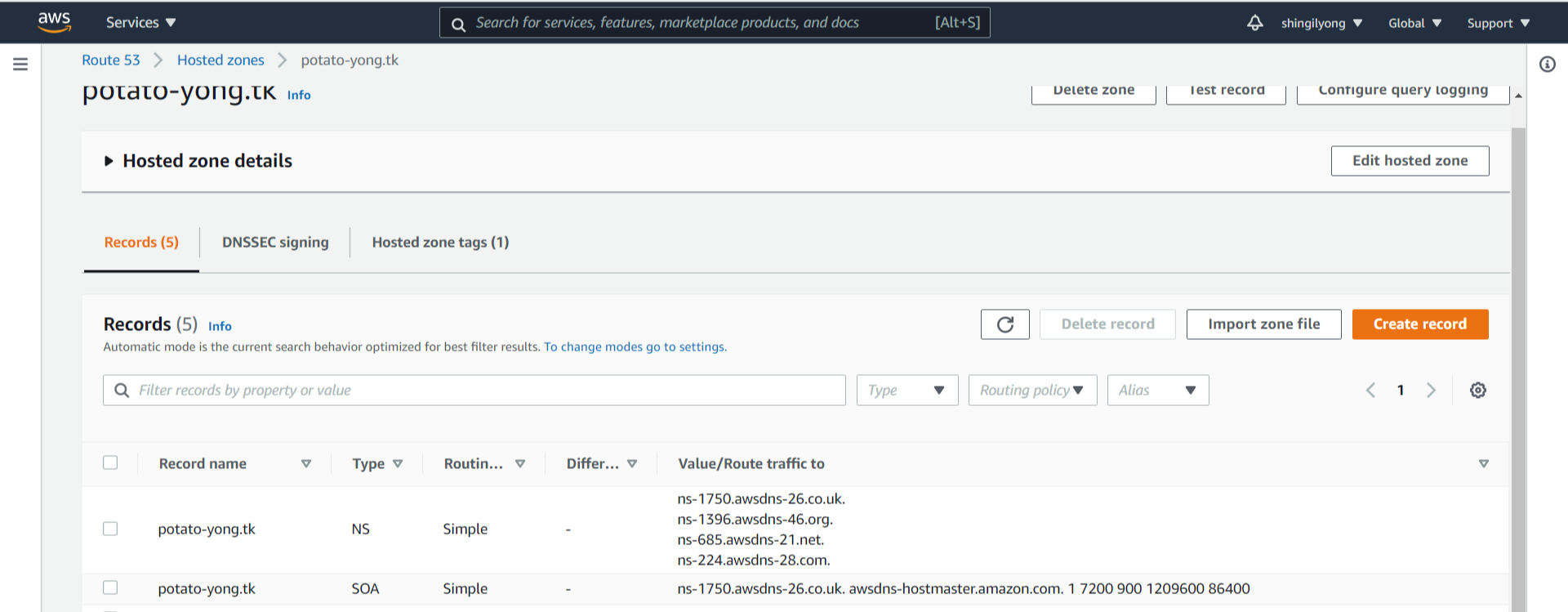Sort by Type column arrow
This screenshot has height=612, width=1568.
(x=398, y=463)
